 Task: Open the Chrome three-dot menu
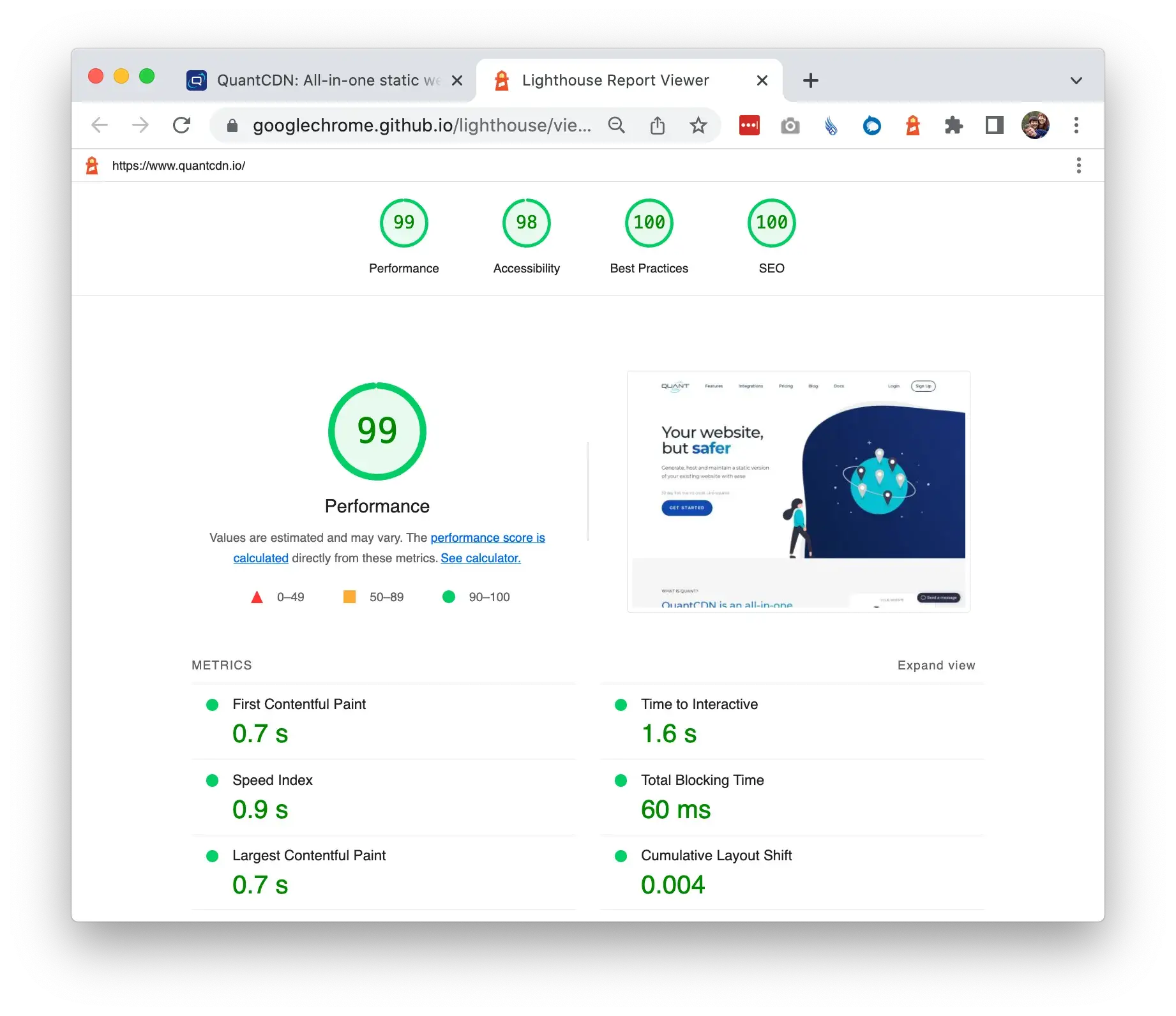pyautogui.click(x=1076, y=125)
